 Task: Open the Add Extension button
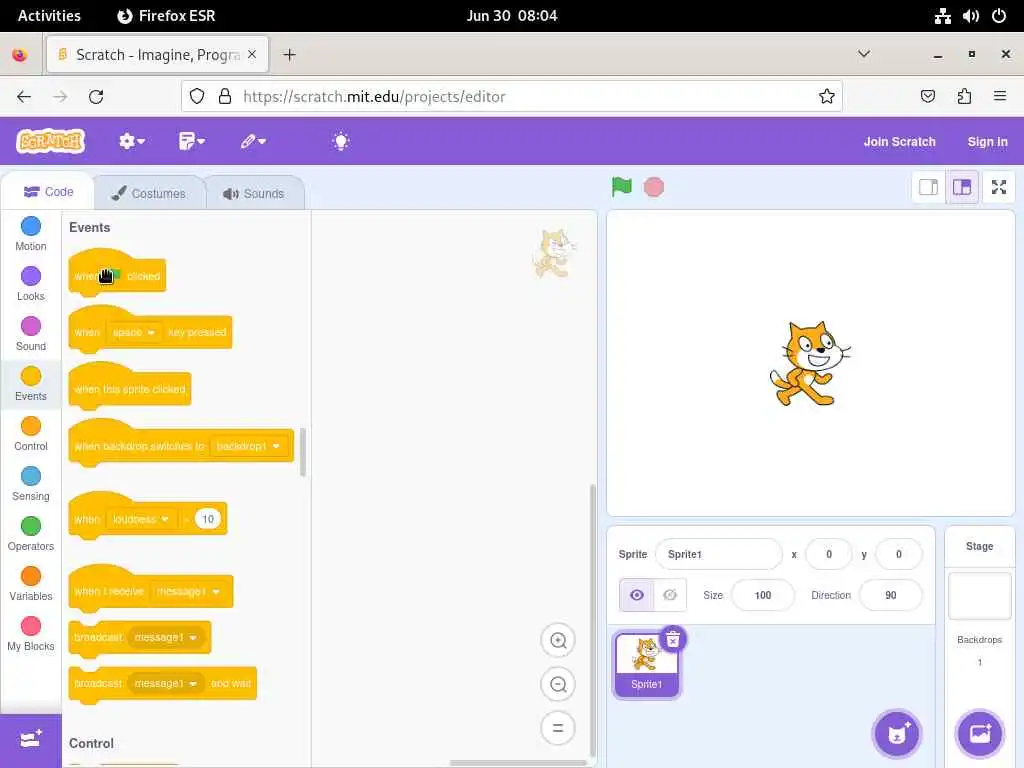31,740
